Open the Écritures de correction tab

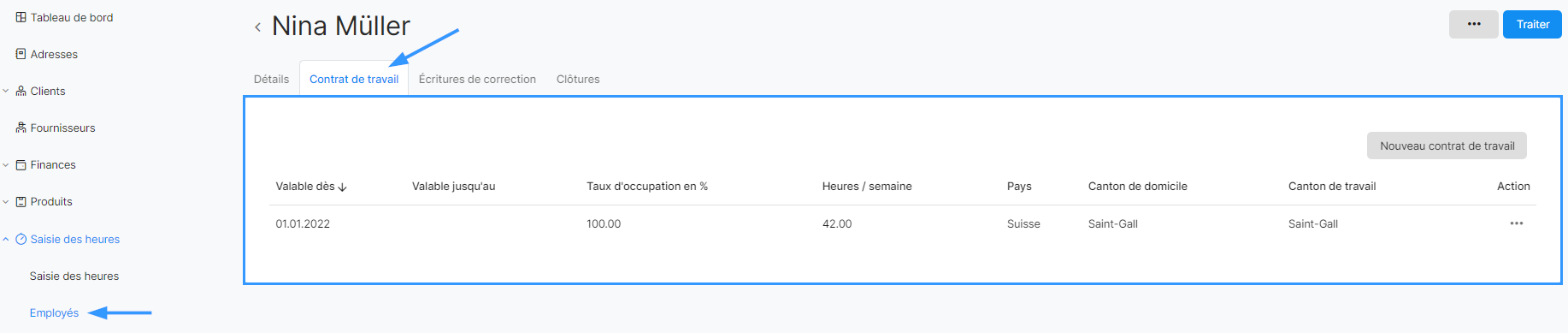477,79
